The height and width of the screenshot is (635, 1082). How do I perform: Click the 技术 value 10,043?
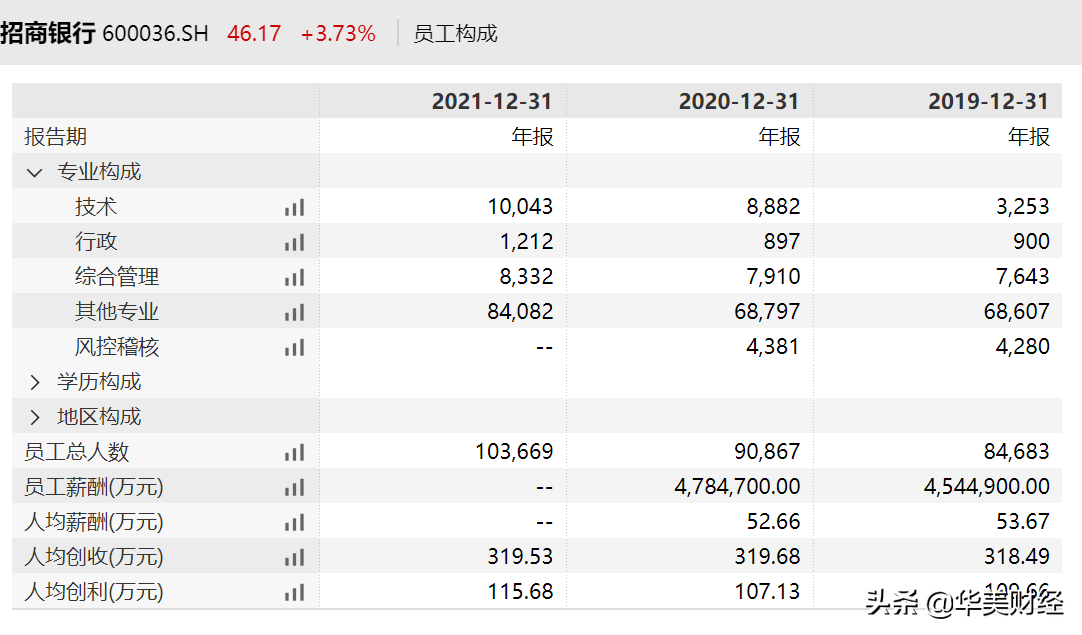(520, 206)
